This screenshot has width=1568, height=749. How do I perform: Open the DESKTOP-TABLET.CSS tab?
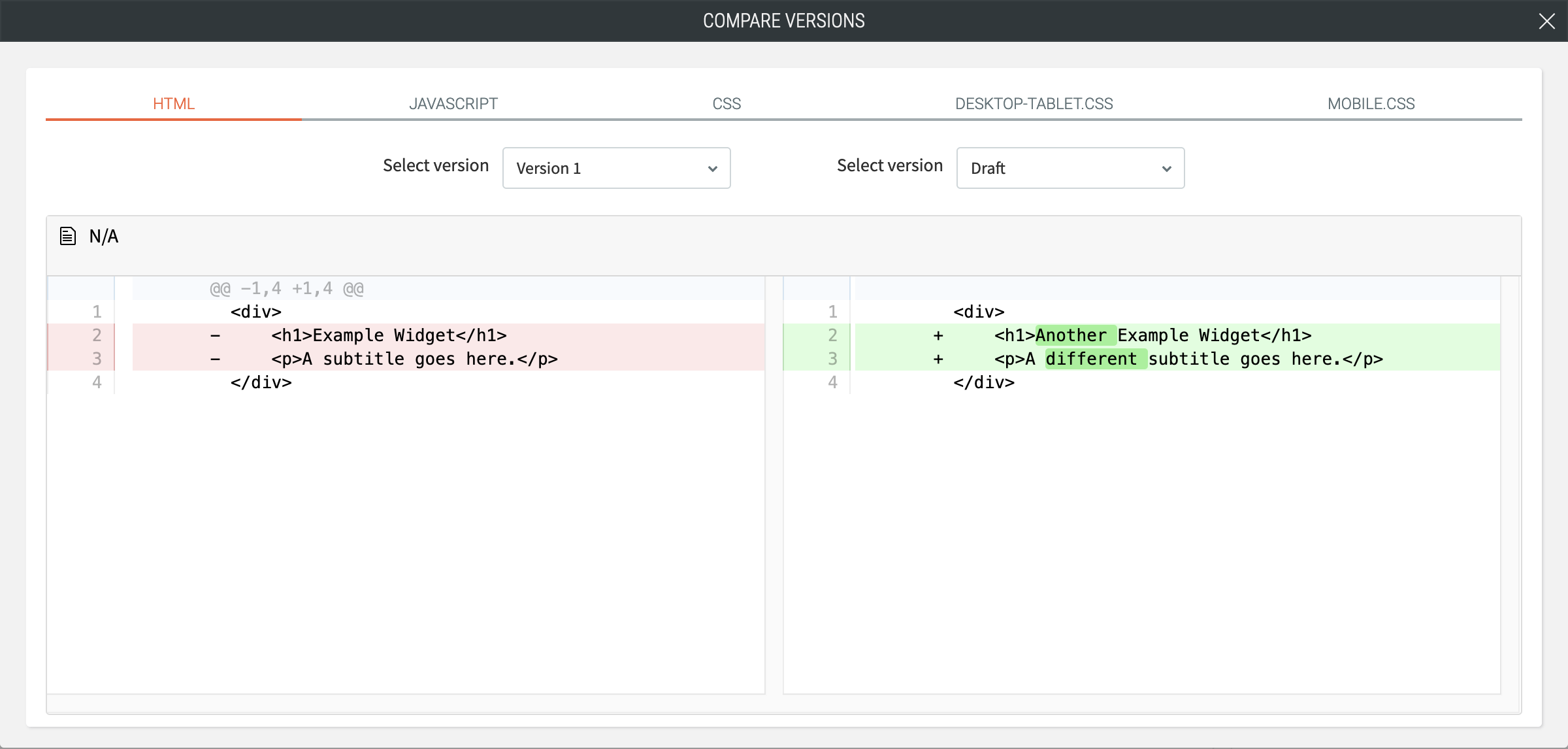(x=1034, y=103)
